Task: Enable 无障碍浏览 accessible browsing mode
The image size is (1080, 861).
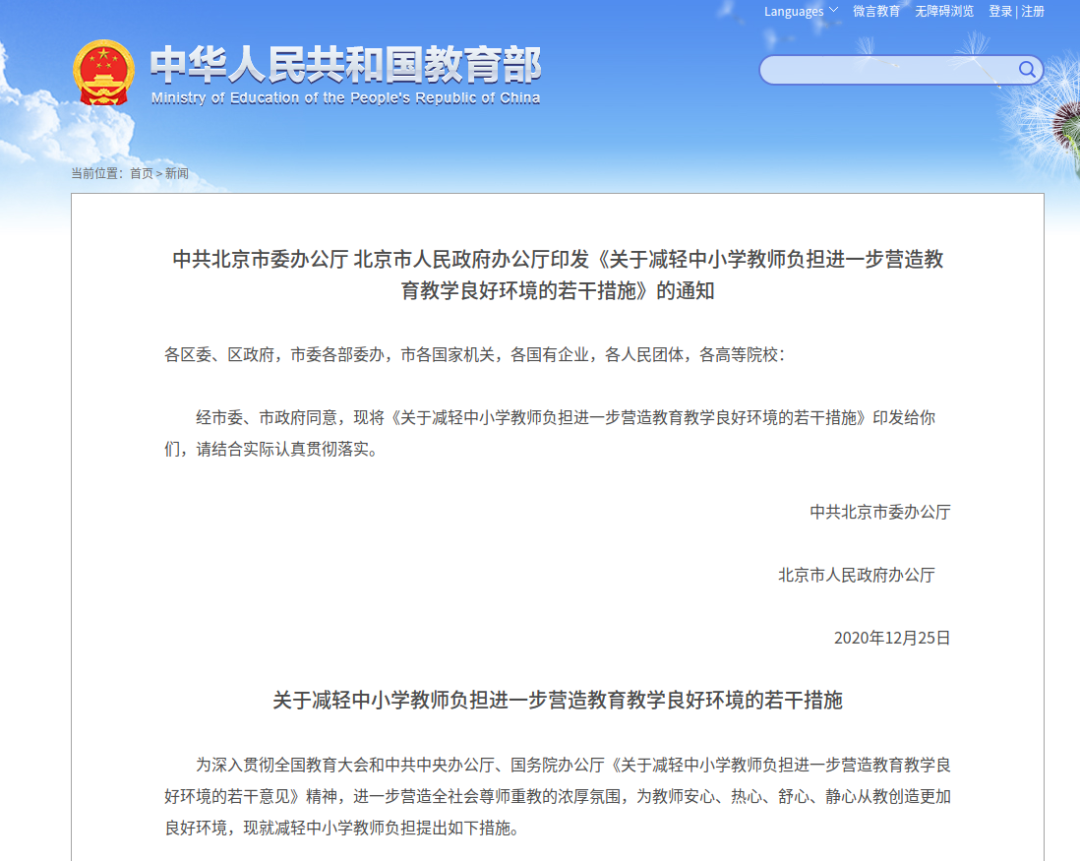Action: (944, 12)
